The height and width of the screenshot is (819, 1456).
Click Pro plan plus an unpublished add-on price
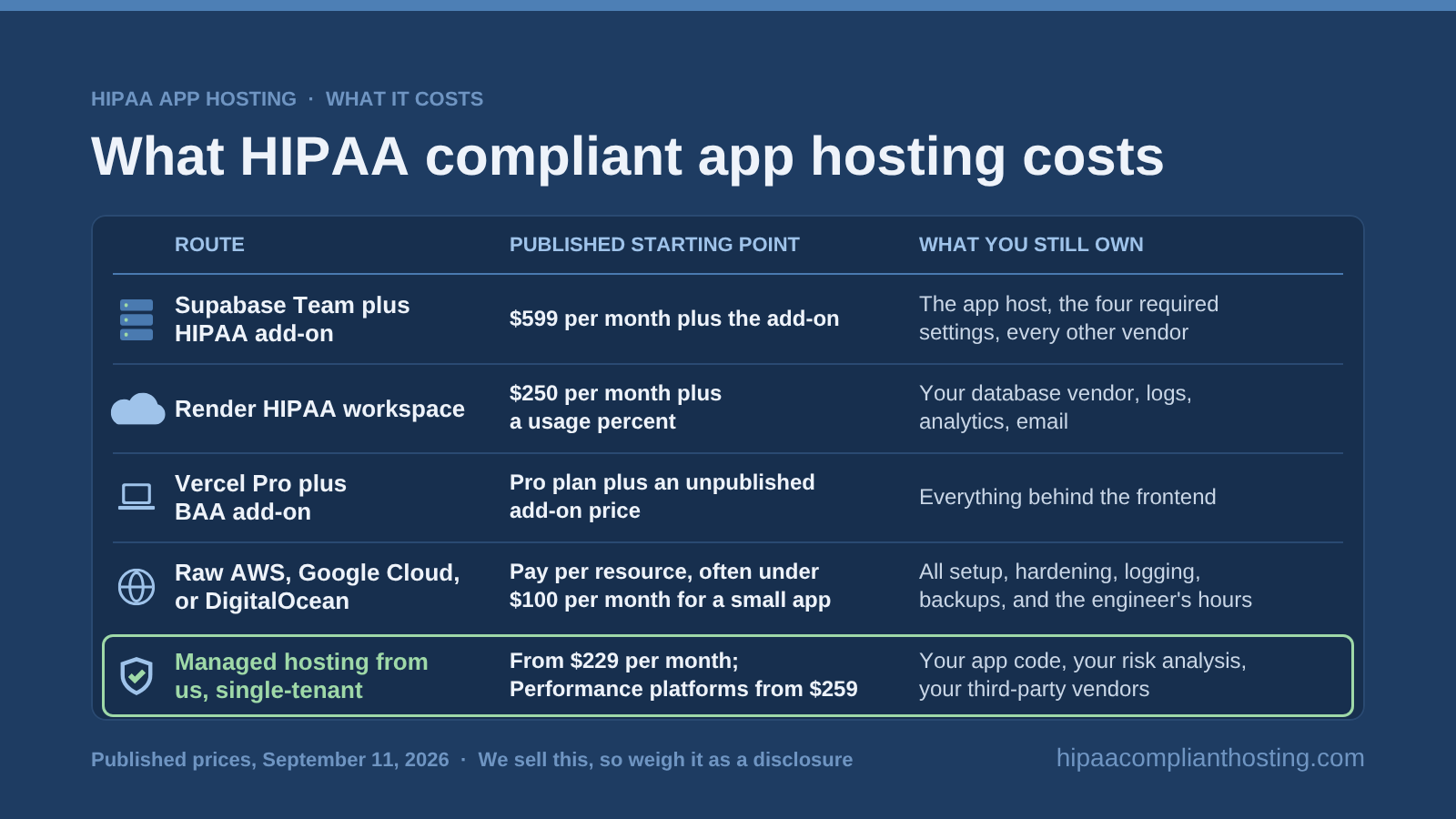coord(662,497)
